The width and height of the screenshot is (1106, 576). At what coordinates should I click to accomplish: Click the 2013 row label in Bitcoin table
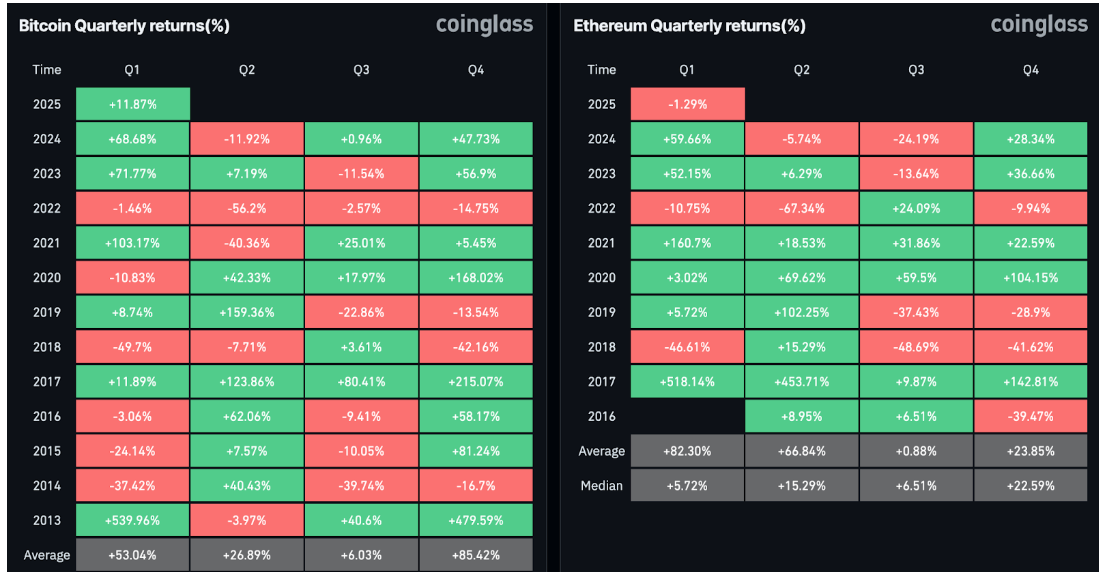pyautogui.click(x=46, y=521)
